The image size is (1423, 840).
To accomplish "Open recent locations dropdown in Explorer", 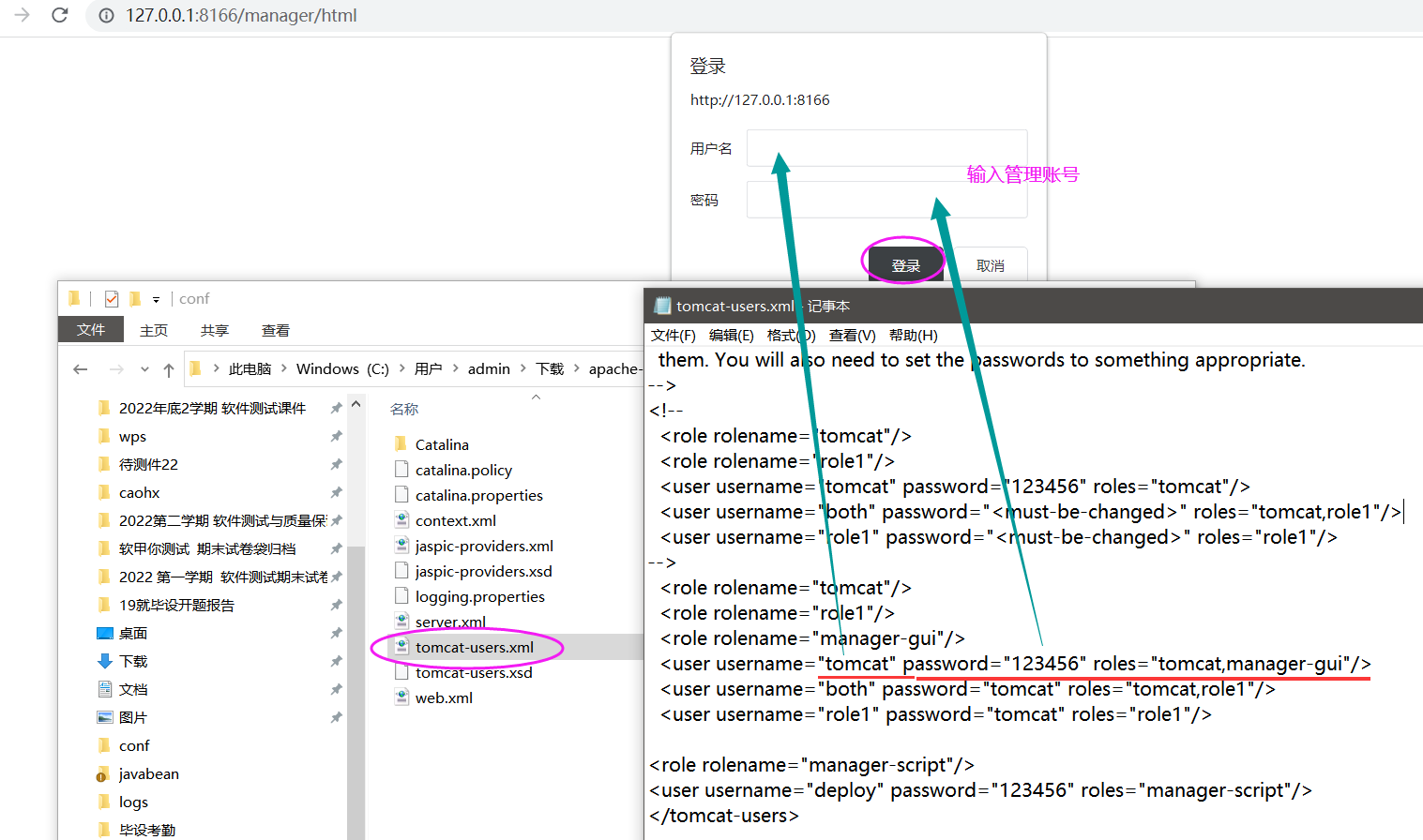I will click(x=144, y=369).
